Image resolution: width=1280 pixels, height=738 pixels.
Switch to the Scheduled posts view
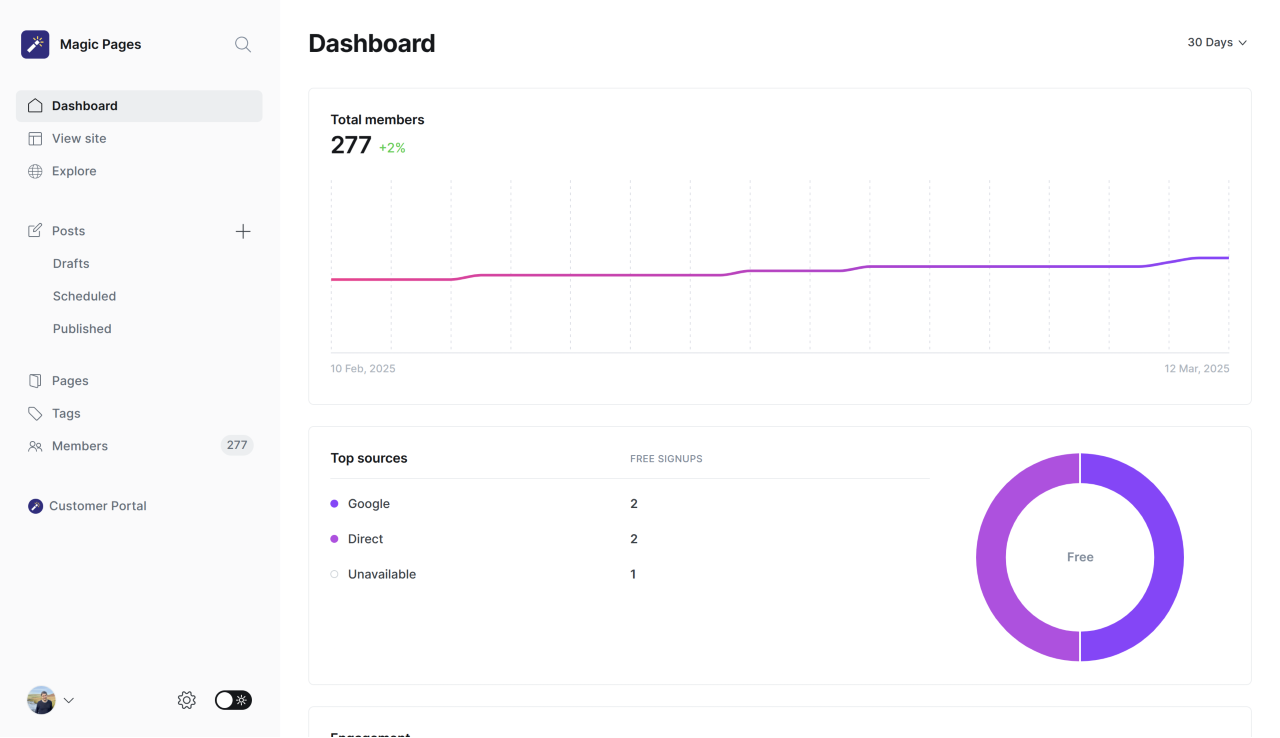[x=84, y=296]
